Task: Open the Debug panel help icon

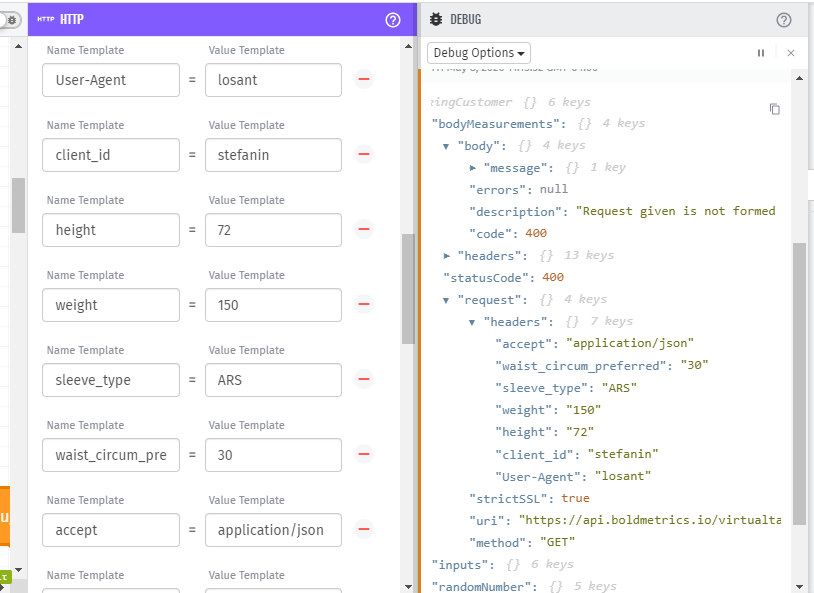Action: (x=783, y=20)
